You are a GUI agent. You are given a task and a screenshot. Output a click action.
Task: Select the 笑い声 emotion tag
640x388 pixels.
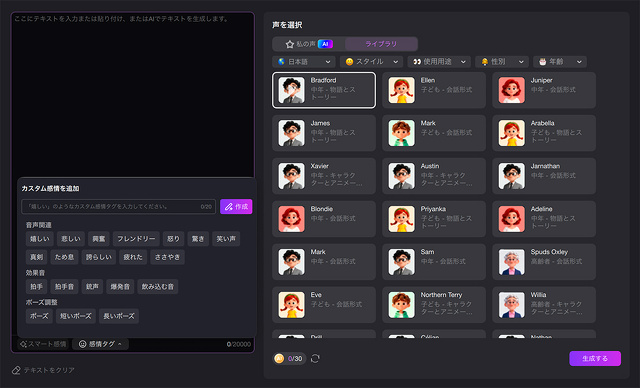[x=226, y=239]
